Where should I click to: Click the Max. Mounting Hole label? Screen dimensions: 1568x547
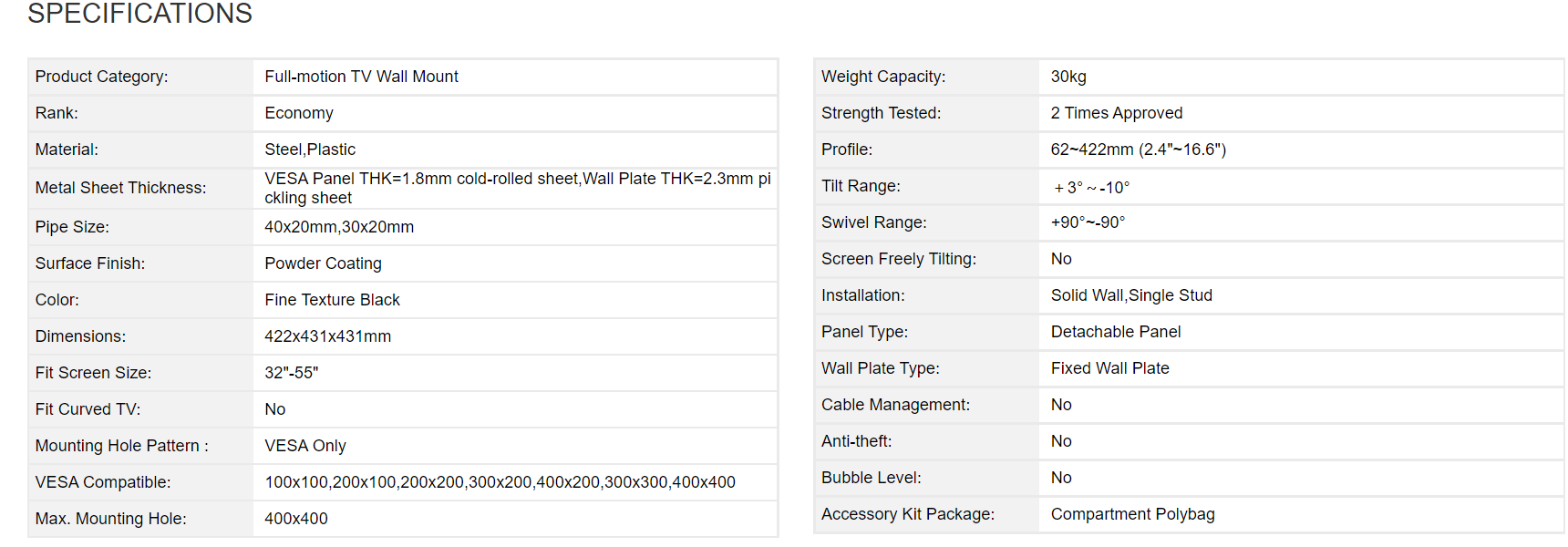click(110, 519)
